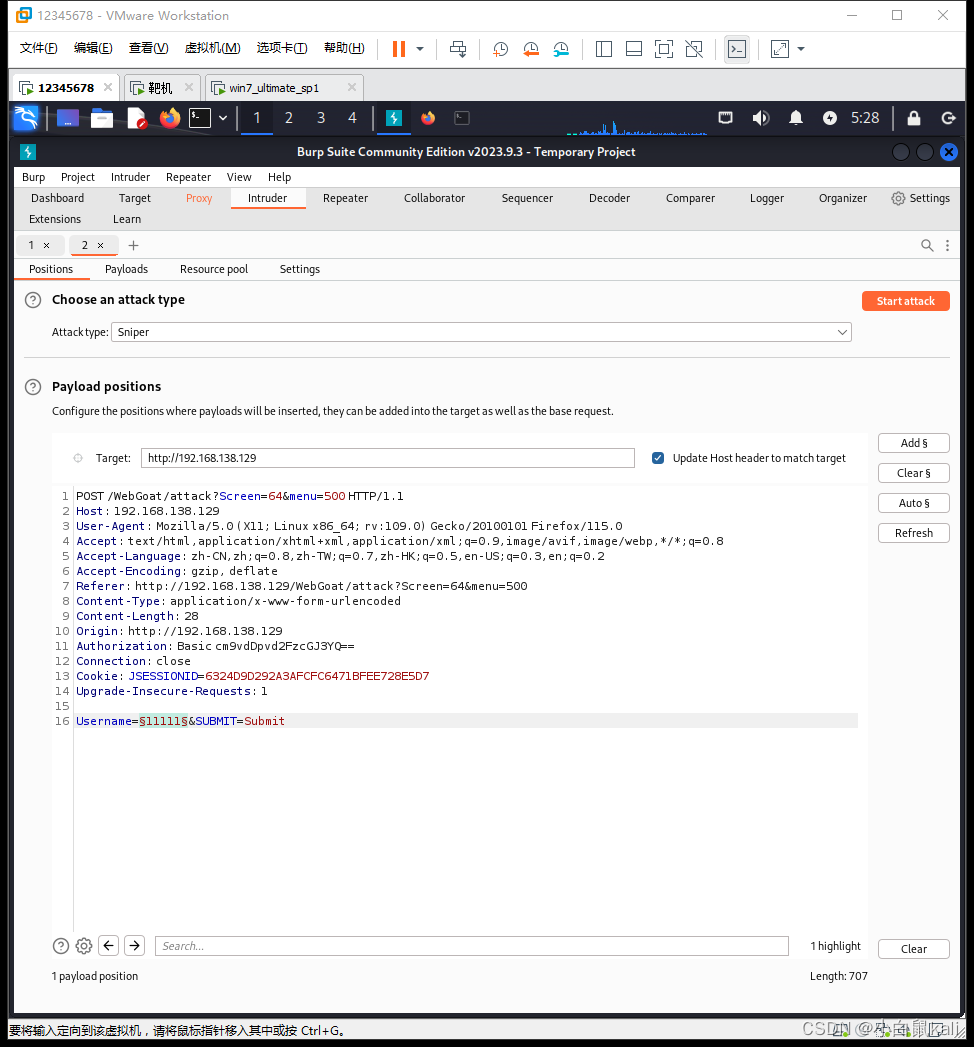This screenshot has height=1047, width=974.
Task: Open the Sequencer tab
Action: (527, 198)
